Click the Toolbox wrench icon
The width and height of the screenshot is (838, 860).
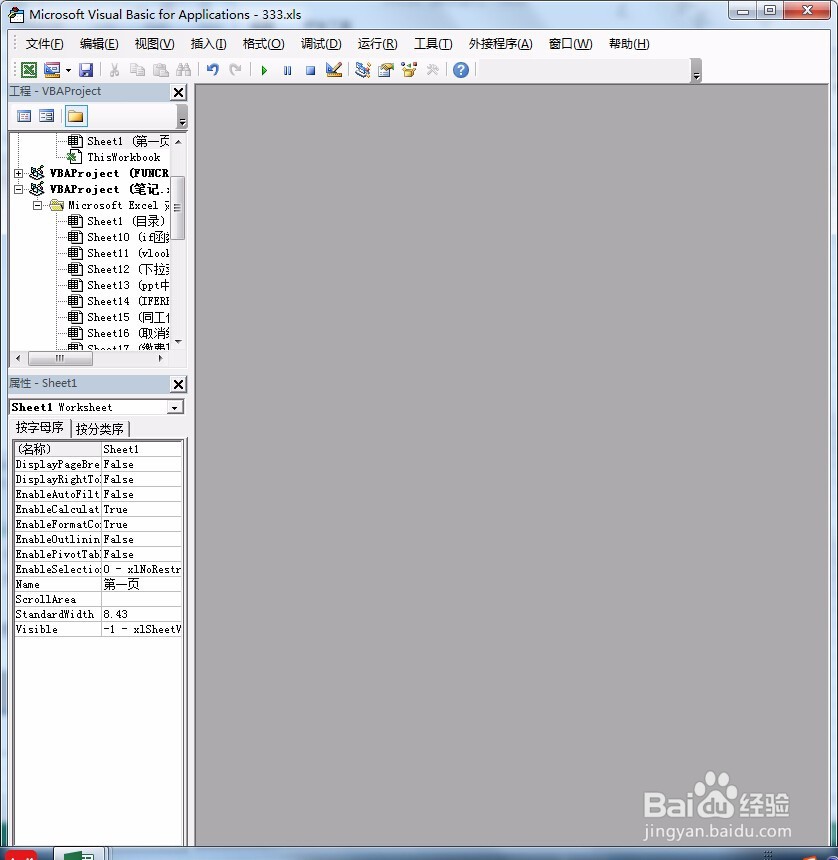(x=432, y=70)
